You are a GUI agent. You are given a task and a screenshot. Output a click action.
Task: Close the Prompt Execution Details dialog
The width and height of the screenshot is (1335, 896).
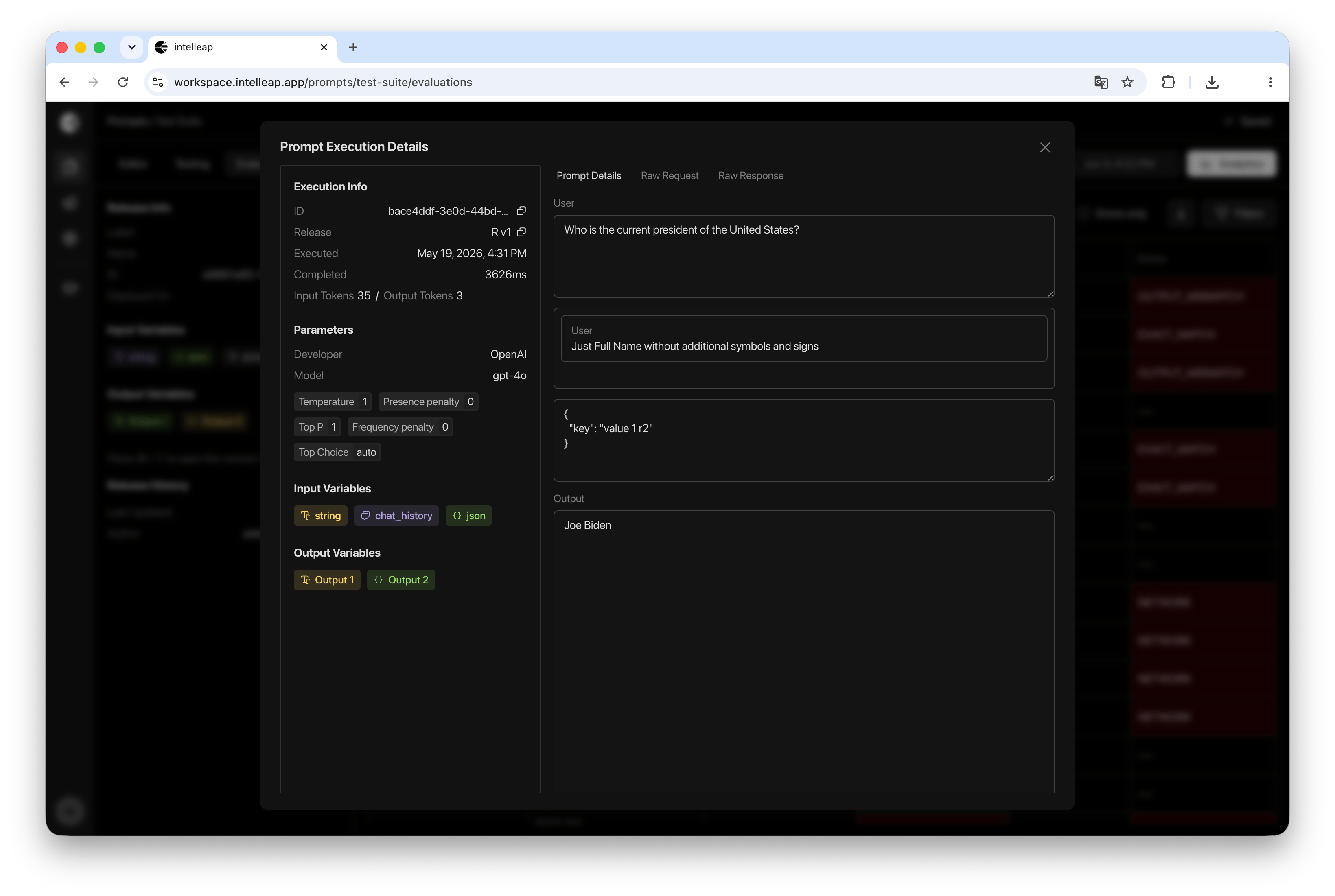1045,147
